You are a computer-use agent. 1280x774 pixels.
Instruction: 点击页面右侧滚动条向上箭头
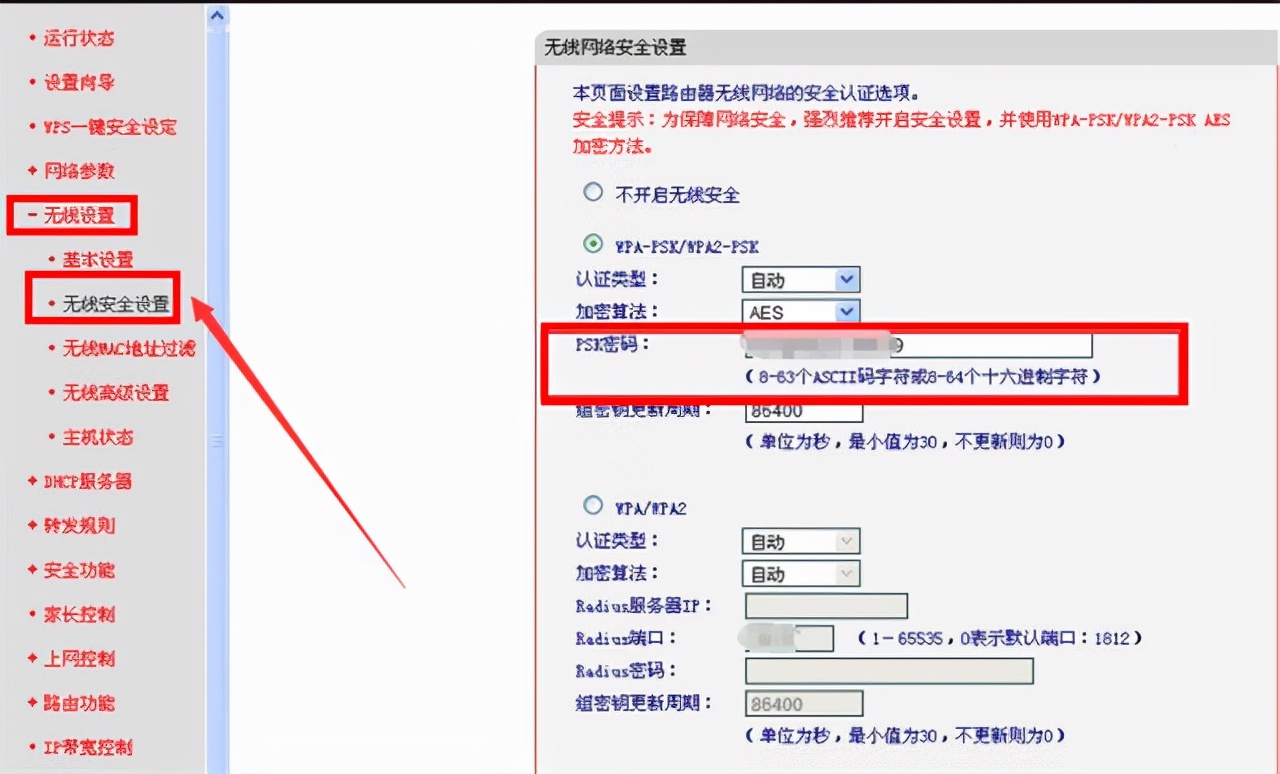216,15
